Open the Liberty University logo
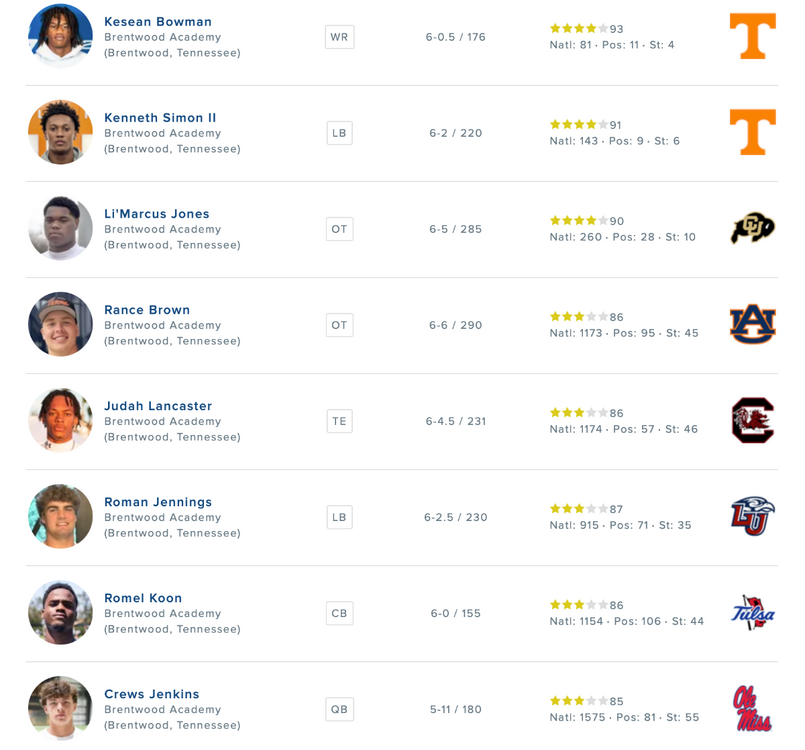Screen dimensions: 805x750 753,516
